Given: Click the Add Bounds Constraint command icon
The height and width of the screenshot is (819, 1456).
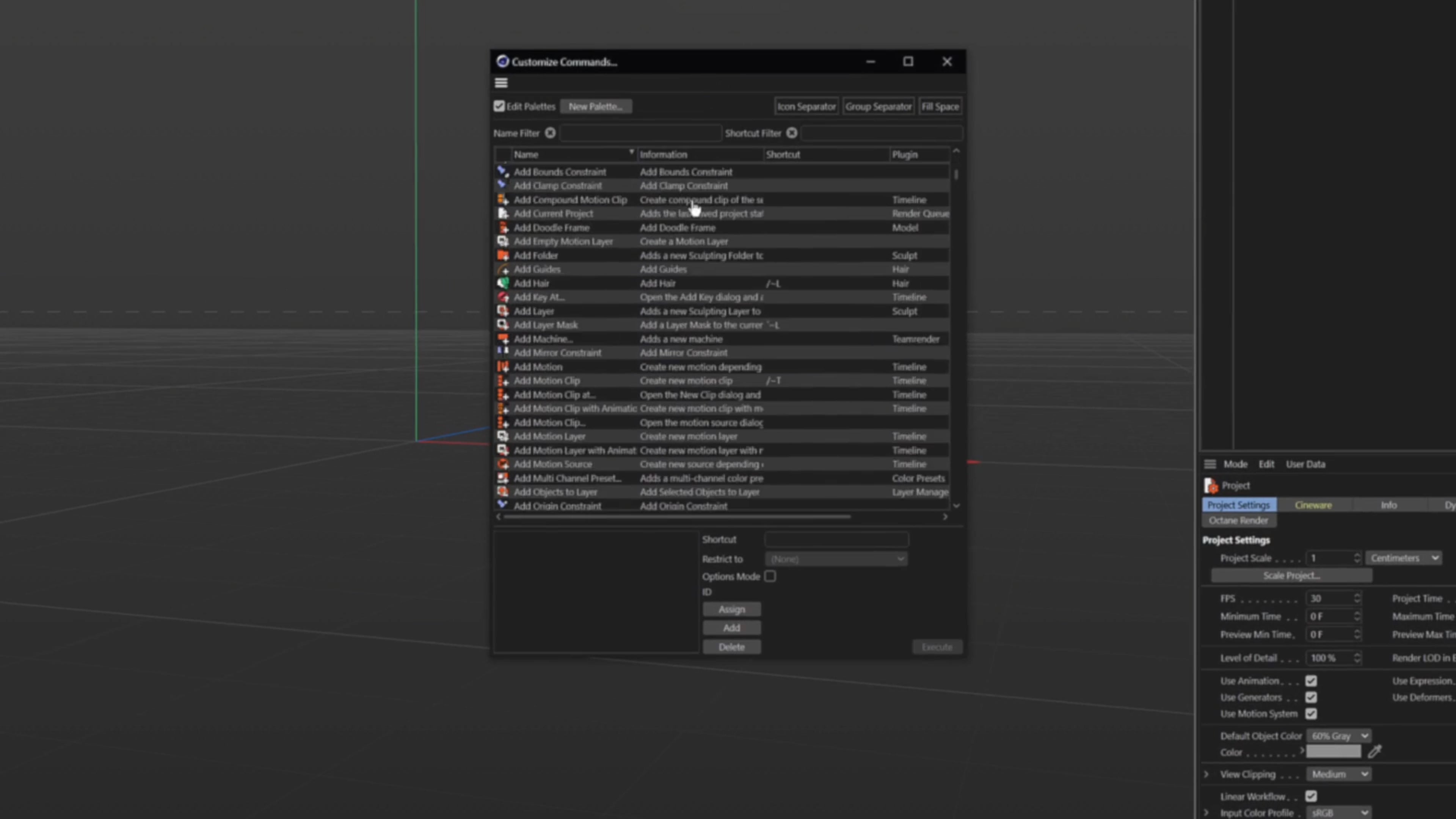Looking at the screenshot, I should [502, 171].
